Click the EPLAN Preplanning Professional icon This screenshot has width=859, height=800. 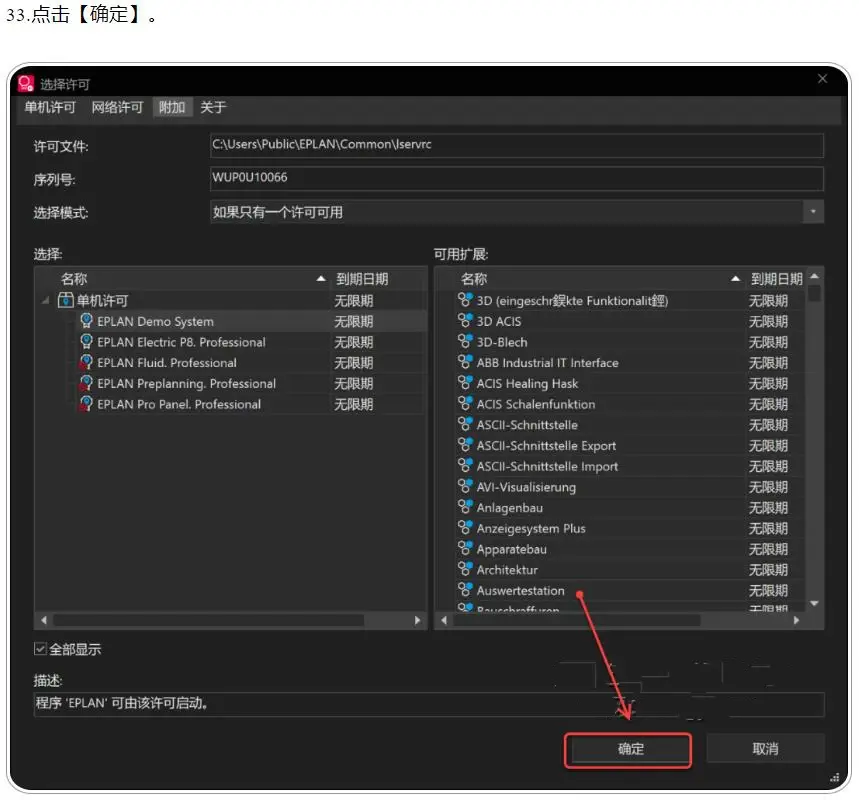[x=86, y=384]
